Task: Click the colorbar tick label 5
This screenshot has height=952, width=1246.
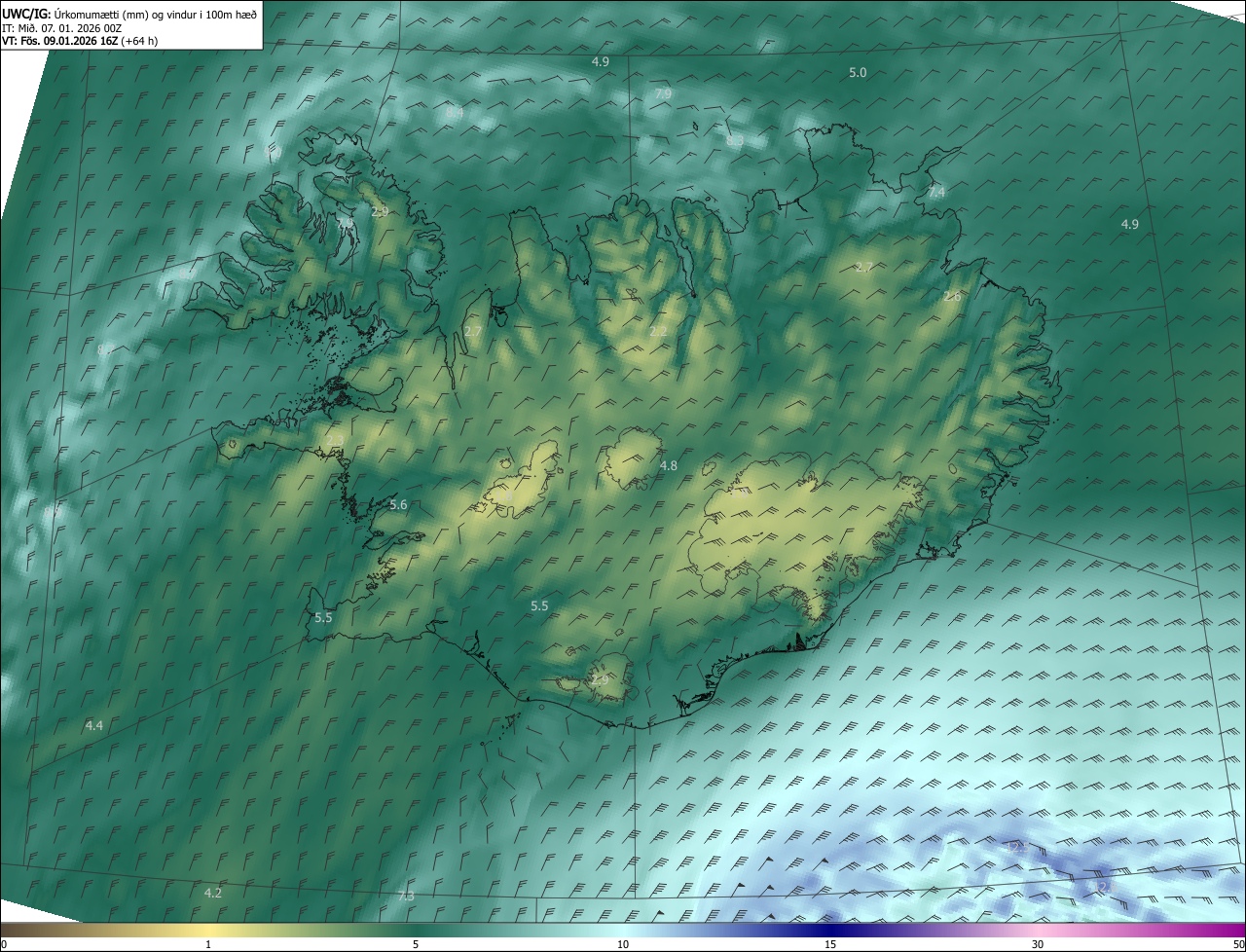Action: point(416,944)
